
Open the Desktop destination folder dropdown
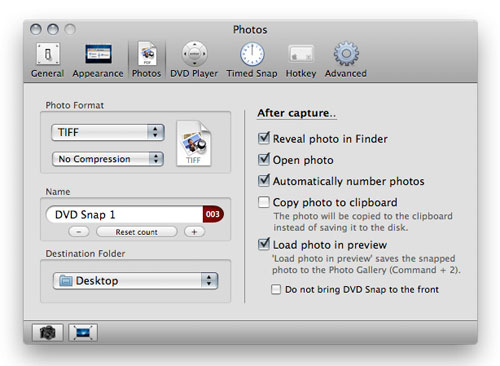click(135, 281)
